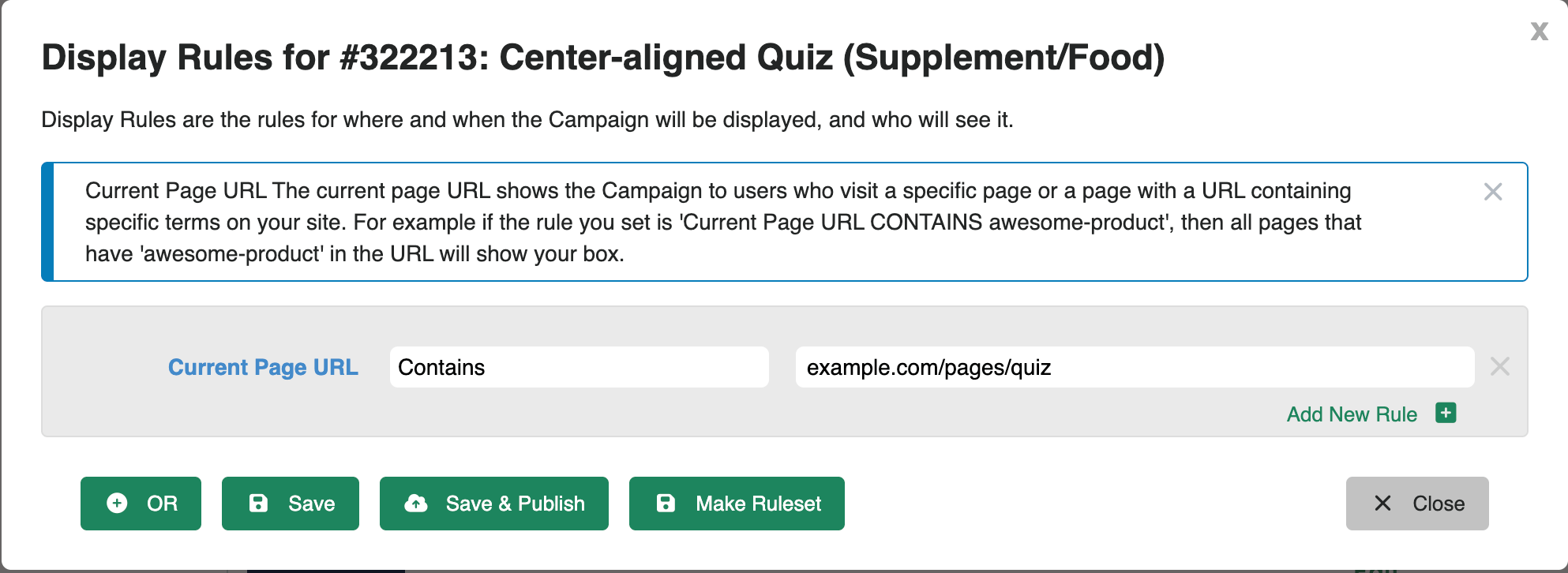This screenshot has width=1568, height=573.
Task: Create a ruleset with Make Ruleset
Action: tap(736, 503)
